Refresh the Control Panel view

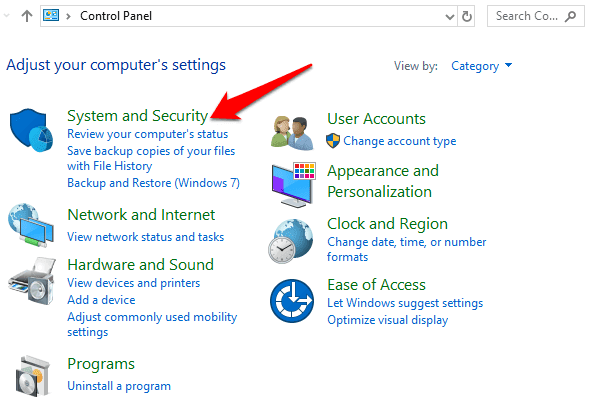[x=467, y=16]
